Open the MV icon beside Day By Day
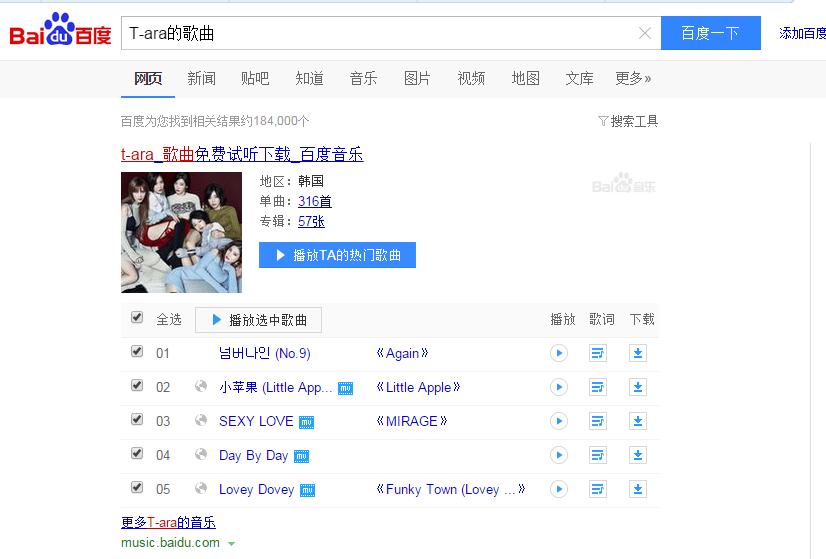The width and height of the screenshot is (826, 559). pos(301,456)
